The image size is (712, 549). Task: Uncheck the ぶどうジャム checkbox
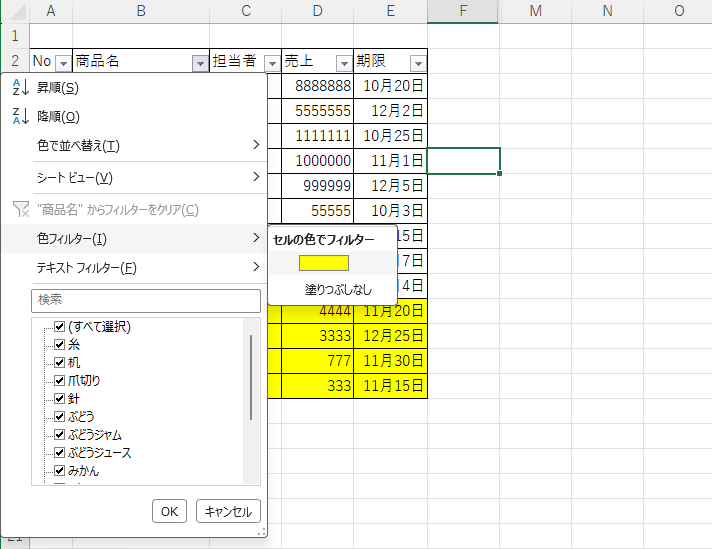(x=59, y=434)
